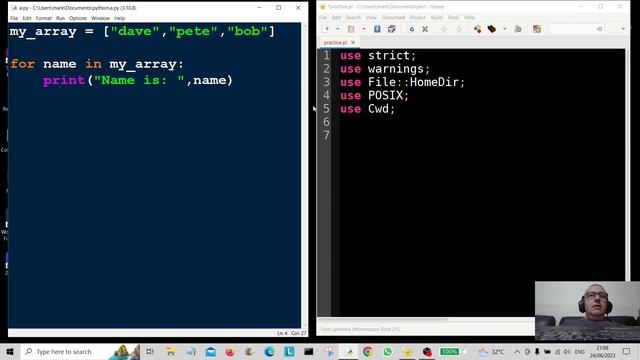Image resolution: width=640 pixels, height=360 pixels.
Task: Click the Geany Open file icon
Action: point(351,29)
